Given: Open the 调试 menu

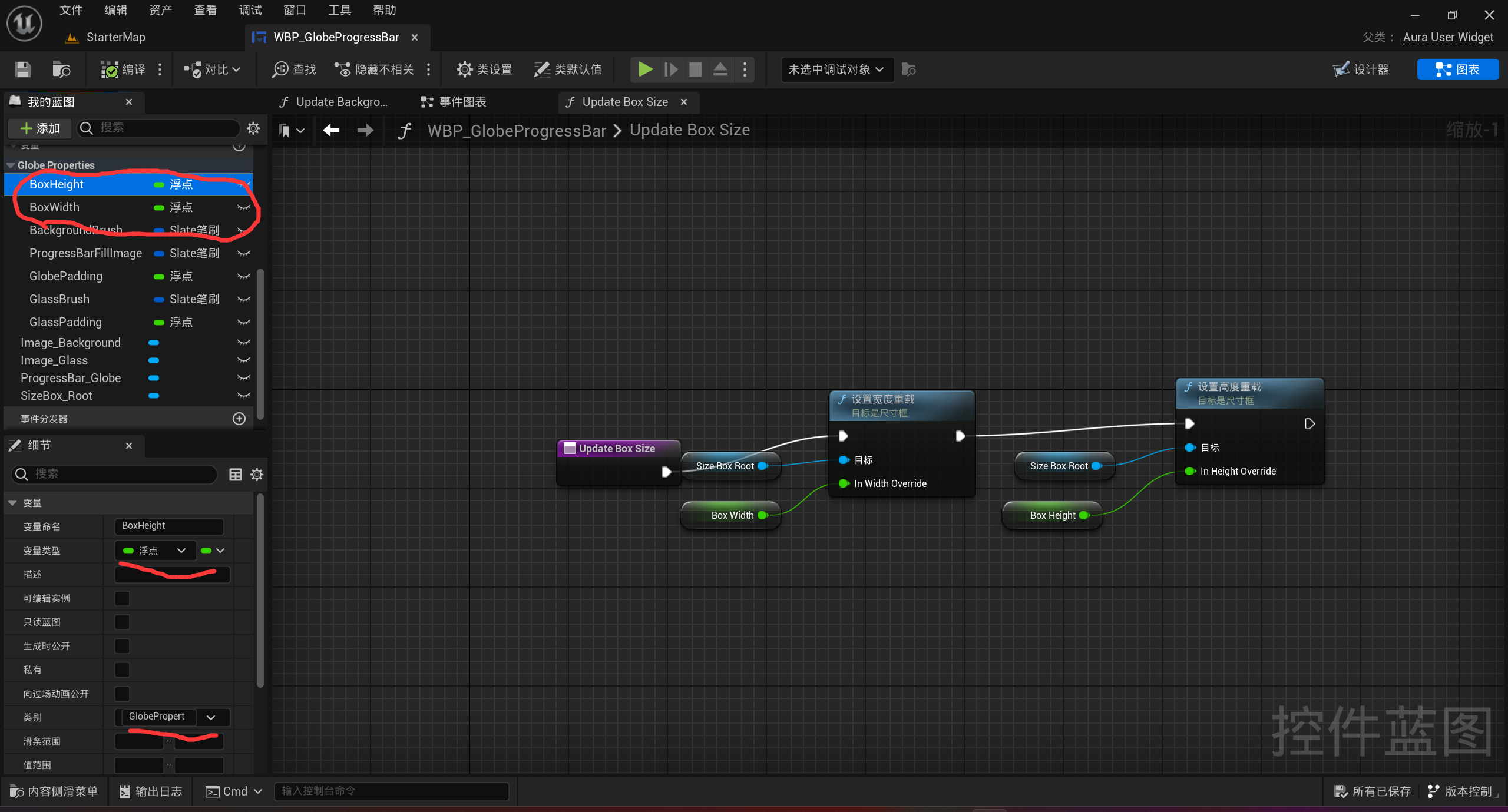Looking at the screenshot, I should [250, 10].
